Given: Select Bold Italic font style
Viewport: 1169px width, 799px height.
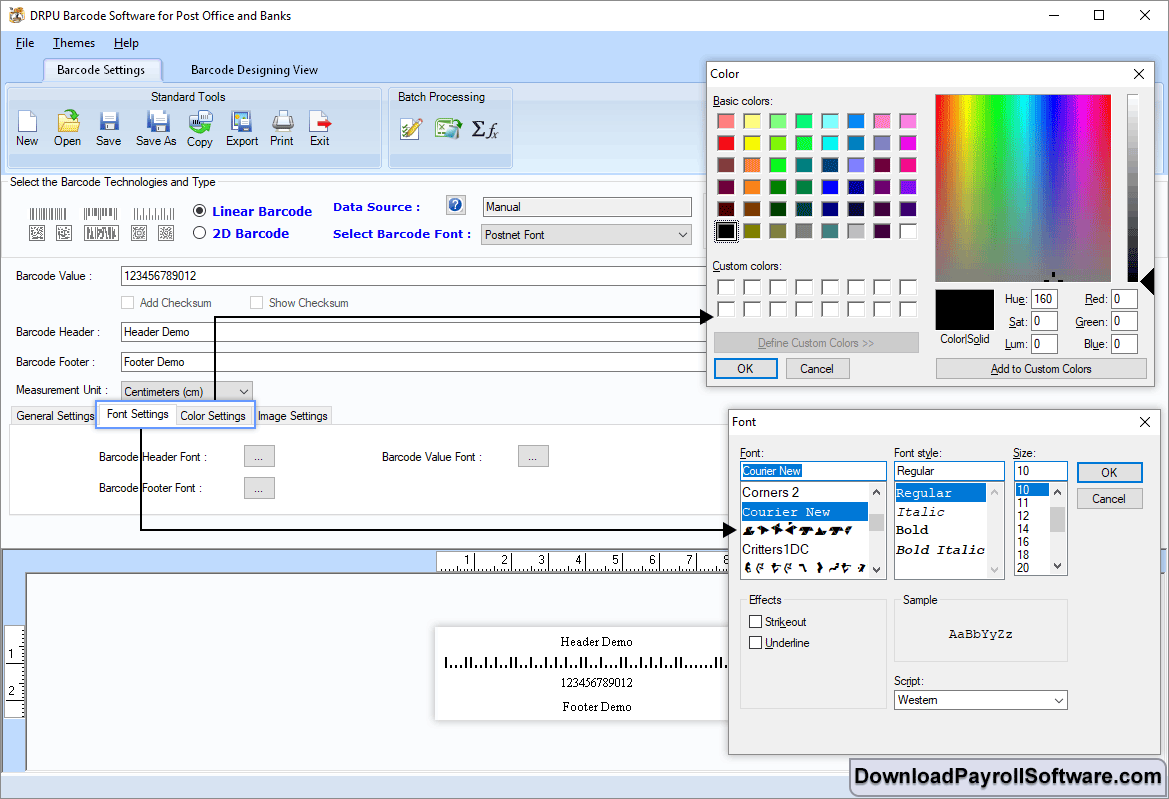Looking at the screenshot, I should (x=940, y=550).
